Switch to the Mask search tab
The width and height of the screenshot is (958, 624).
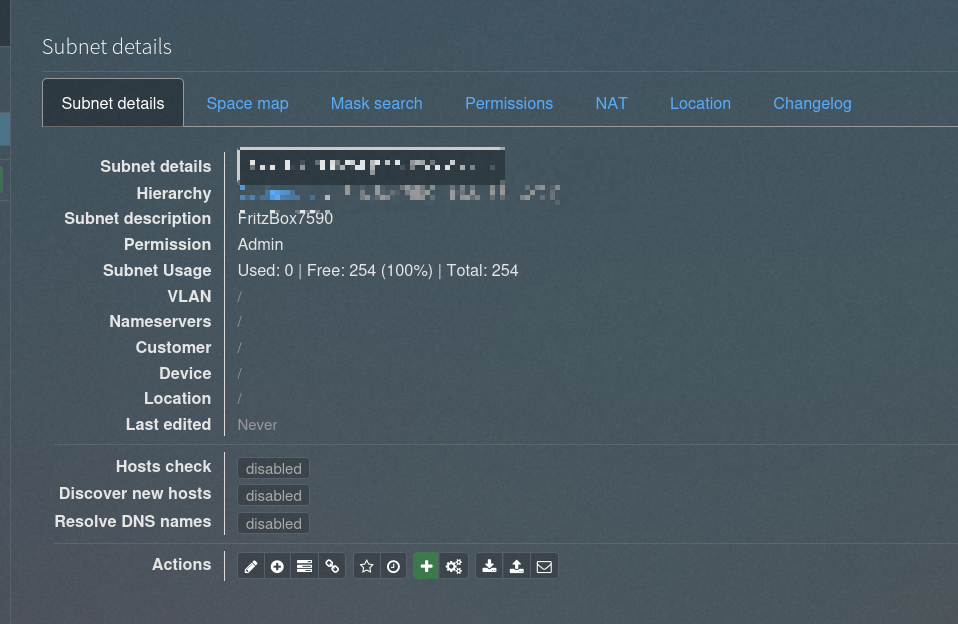(376, 103)
